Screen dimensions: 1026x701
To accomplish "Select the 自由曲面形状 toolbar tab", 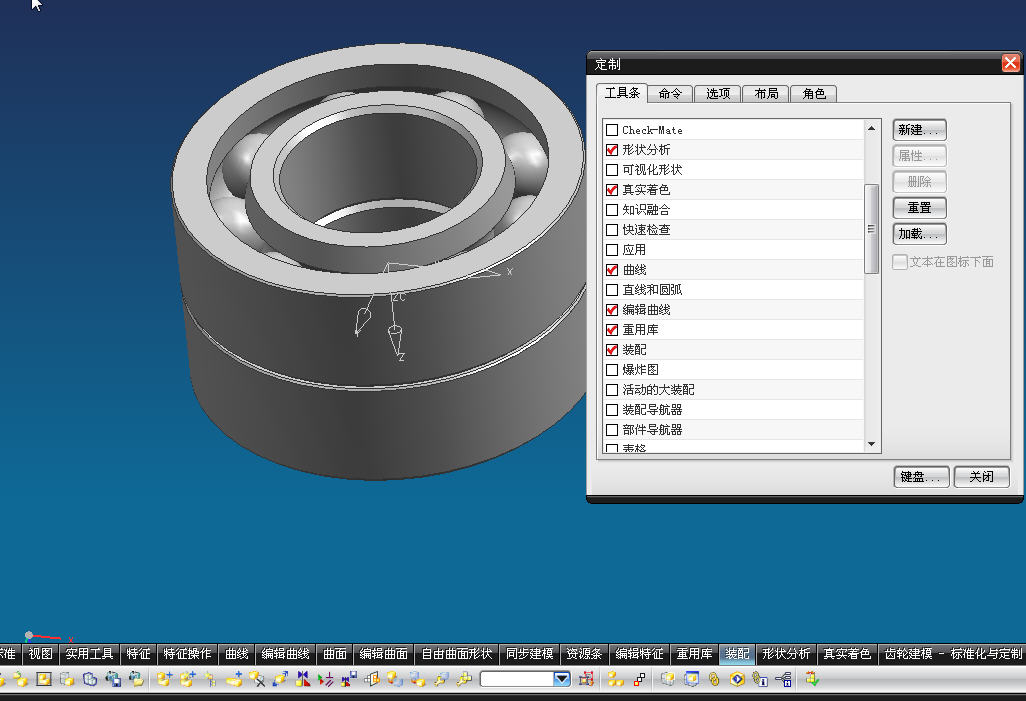I will 456,654.
